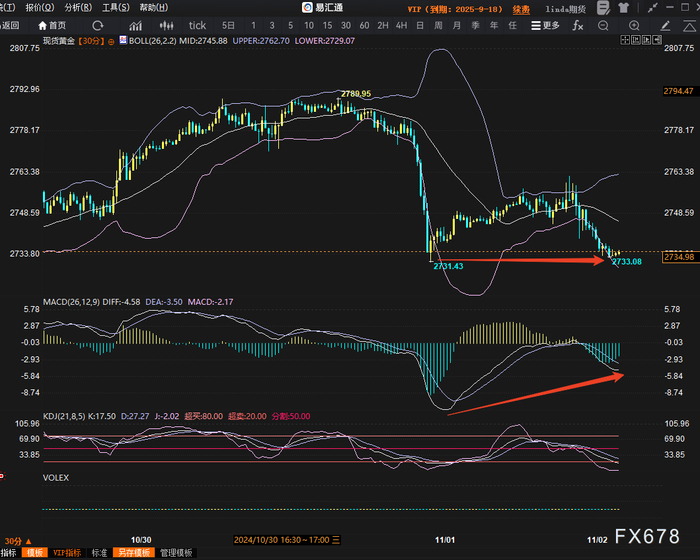700x560 pixels.
Task: Click the refresh icon in the toolbar
Action: (96, 25)
